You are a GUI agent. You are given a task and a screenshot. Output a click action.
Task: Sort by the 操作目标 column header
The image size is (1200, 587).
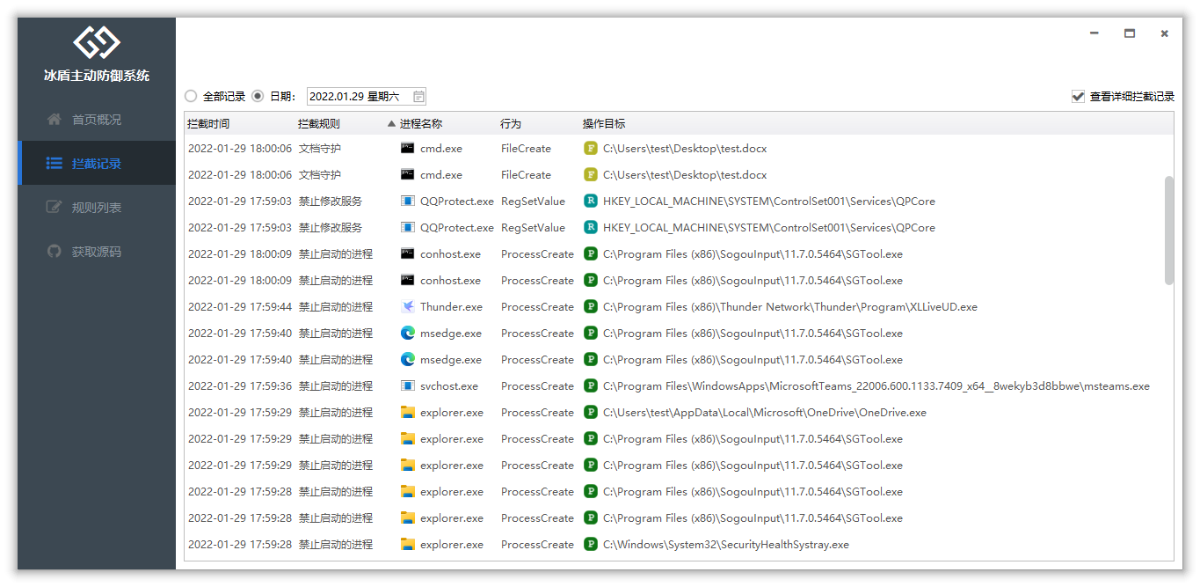click(x=604, y=124)
